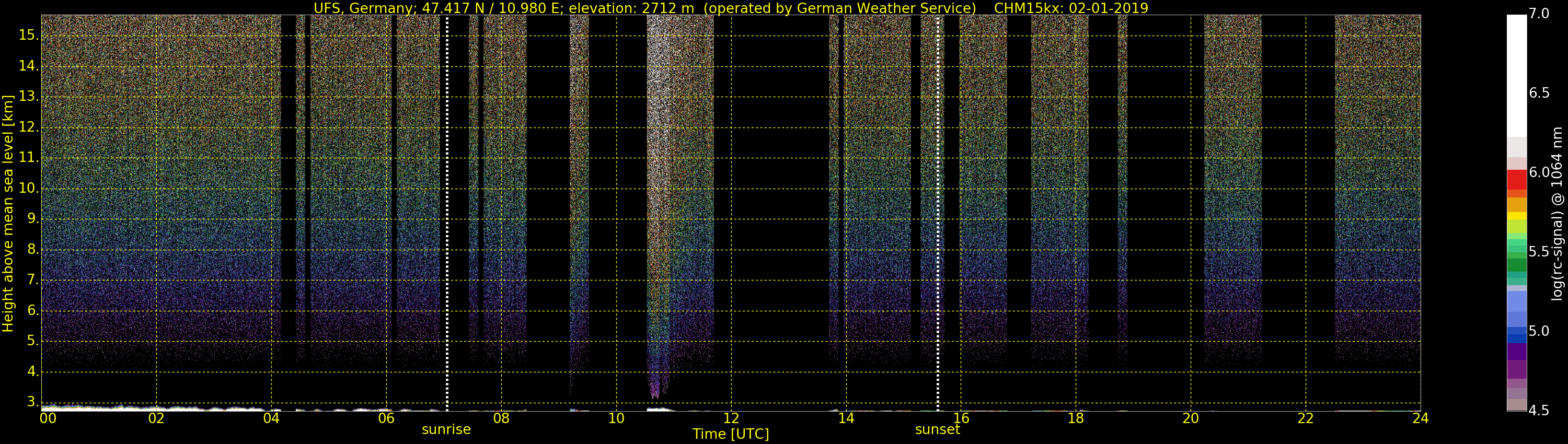Click the white top section of the colorbar
This screenshot has height=444, width=1568.
tap(1516, 75)
